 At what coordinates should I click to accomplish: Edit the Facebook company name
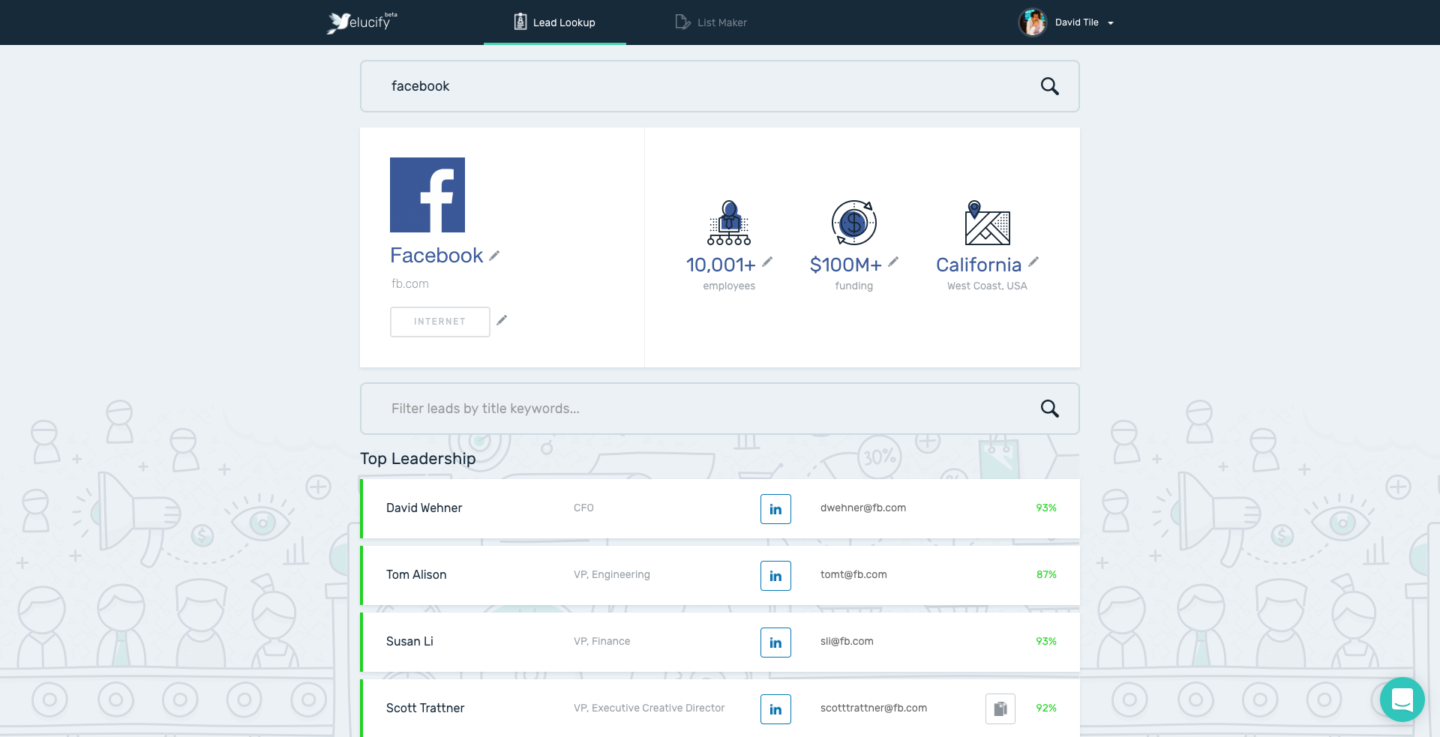[494, 256]
